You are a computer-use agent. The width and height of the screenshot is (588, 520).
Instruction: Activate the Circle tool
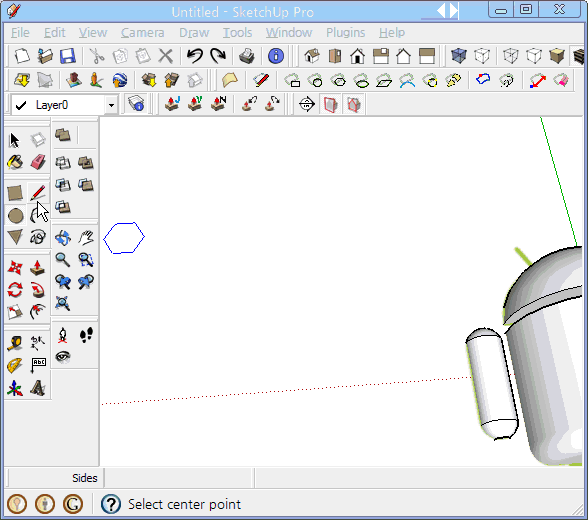15,216
